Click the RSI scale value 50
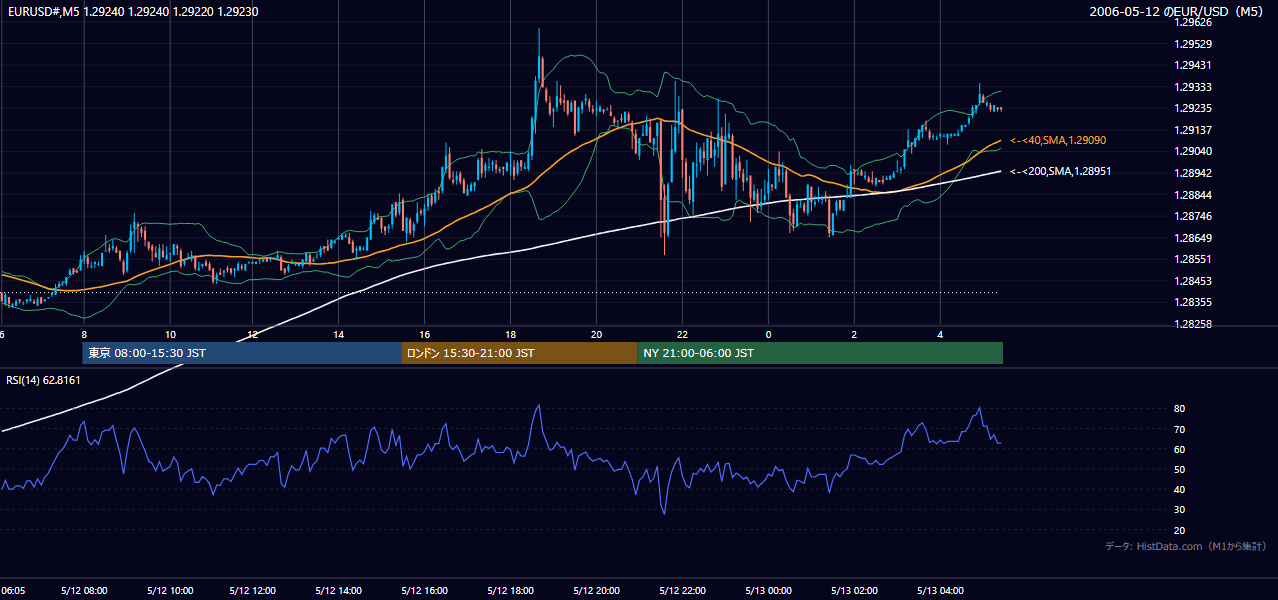Screen dimensions: 1278x600 coord(1179,469)
